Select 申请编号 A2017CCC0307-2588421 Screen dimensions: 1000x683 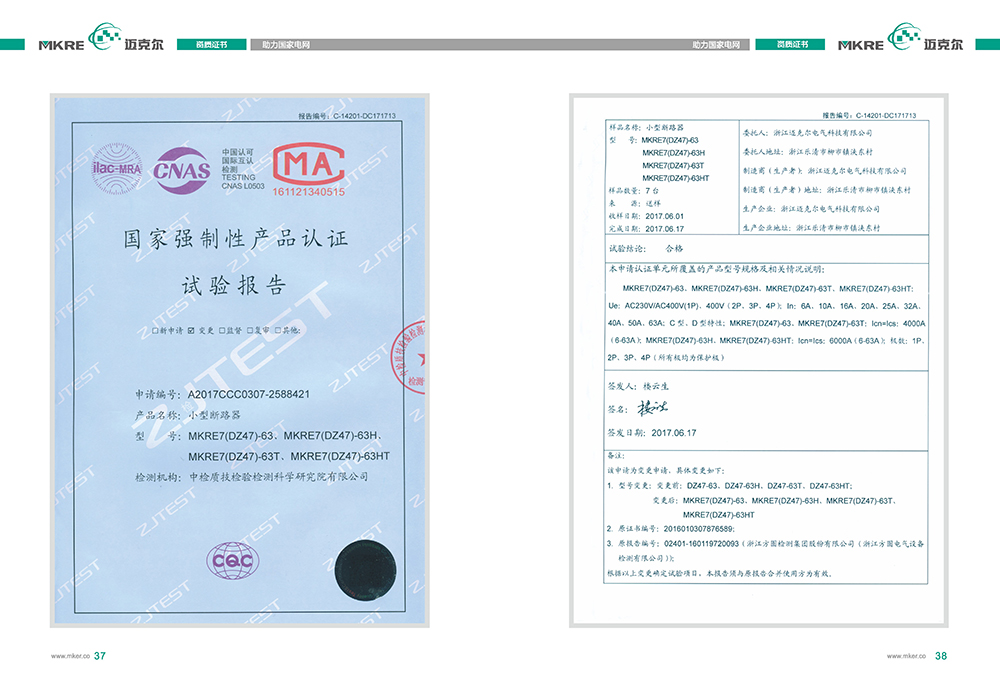[223, 395]
